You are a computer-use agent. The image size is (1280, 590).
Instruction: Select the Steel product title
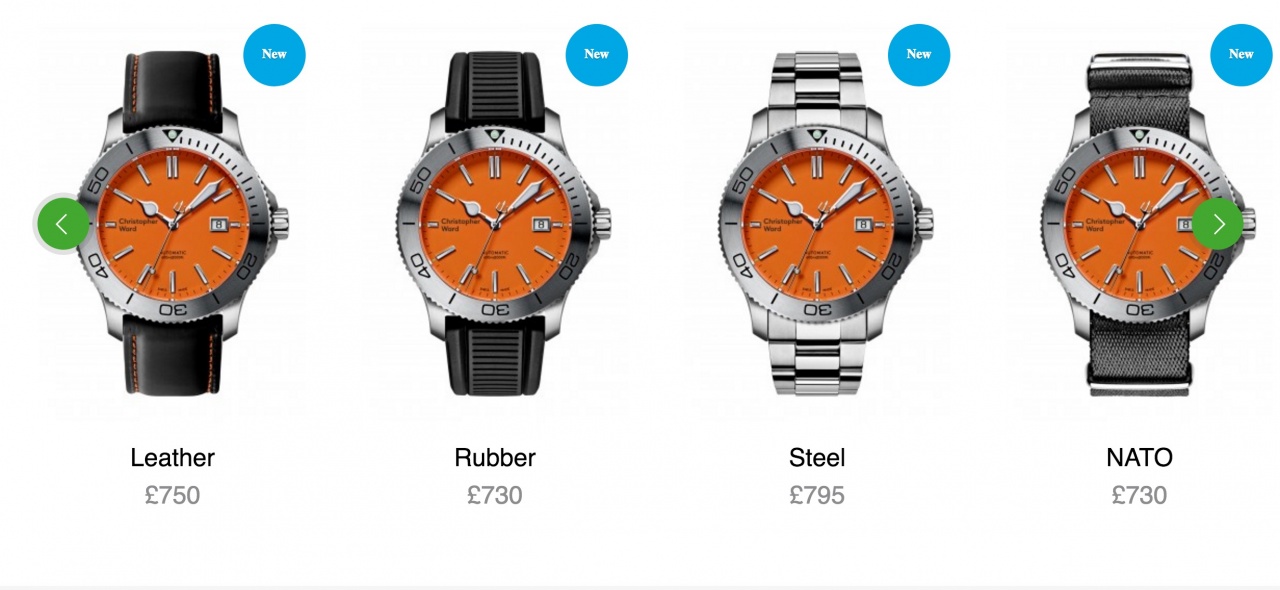click(817, 458)
